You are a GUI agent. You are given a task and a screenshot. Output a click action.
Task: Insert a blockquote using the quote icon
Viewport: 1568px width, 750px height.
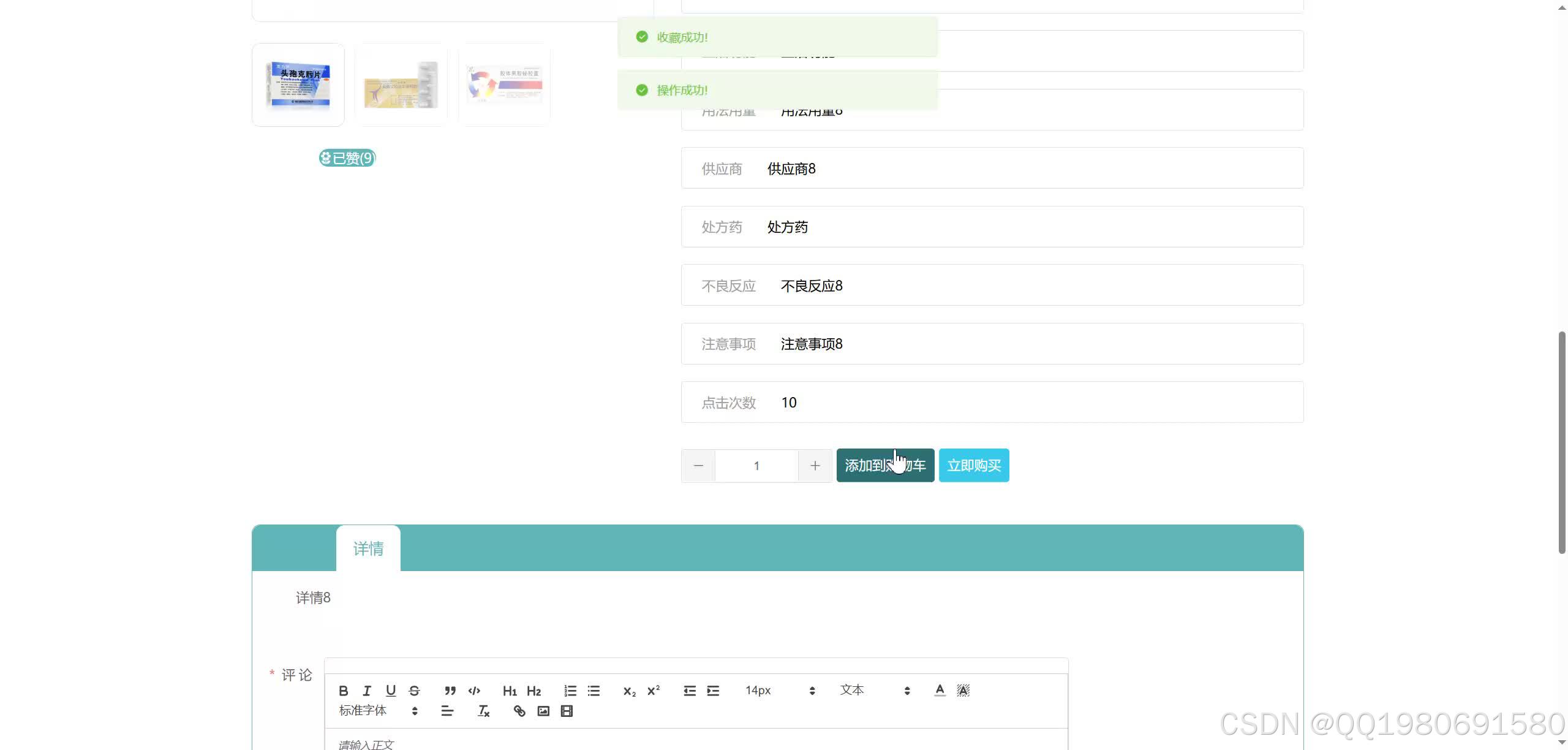coord(450,691)
